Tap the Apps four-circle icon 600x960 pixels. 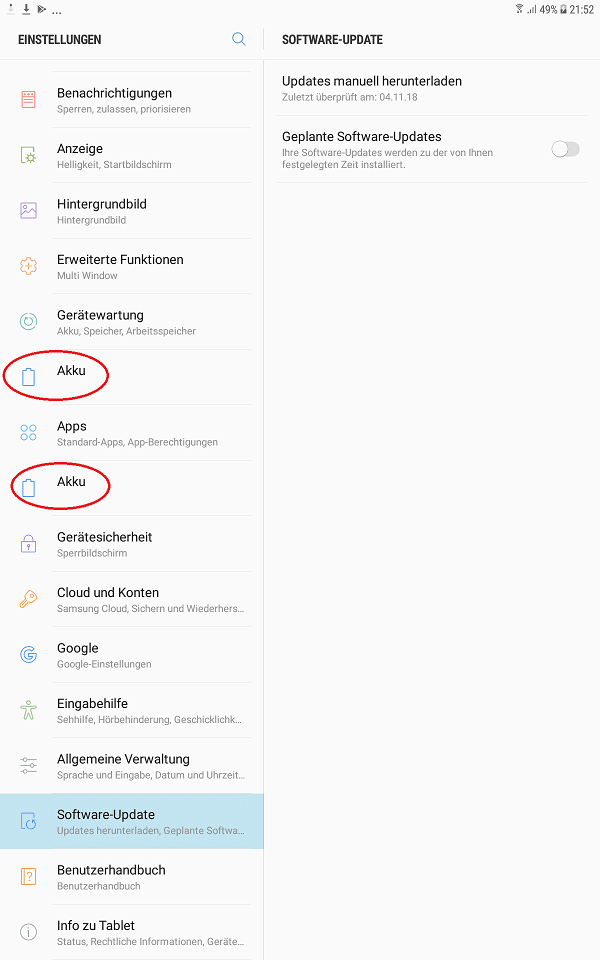click(x=28, y=432)
